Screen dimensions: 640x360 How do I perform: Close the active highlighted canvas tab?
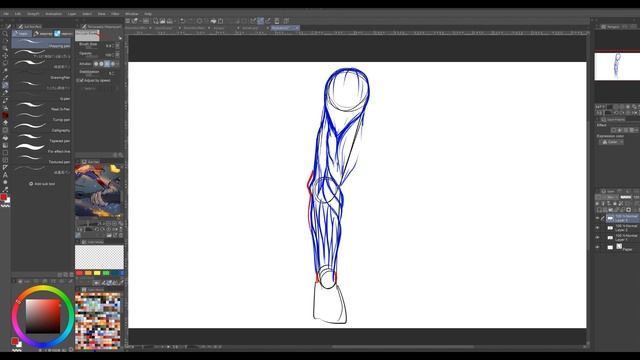coord(297,28)
